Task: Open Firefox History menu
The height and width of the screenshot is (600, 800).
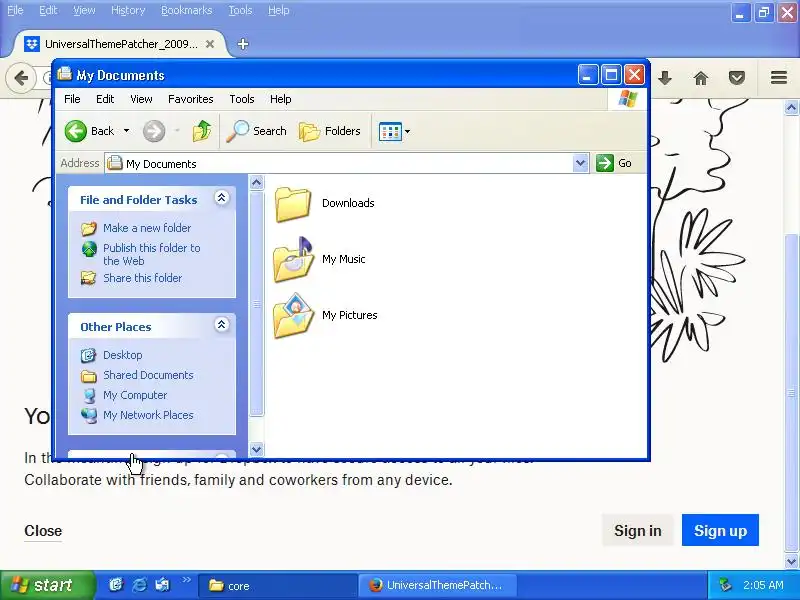Action: pos(128,10)
